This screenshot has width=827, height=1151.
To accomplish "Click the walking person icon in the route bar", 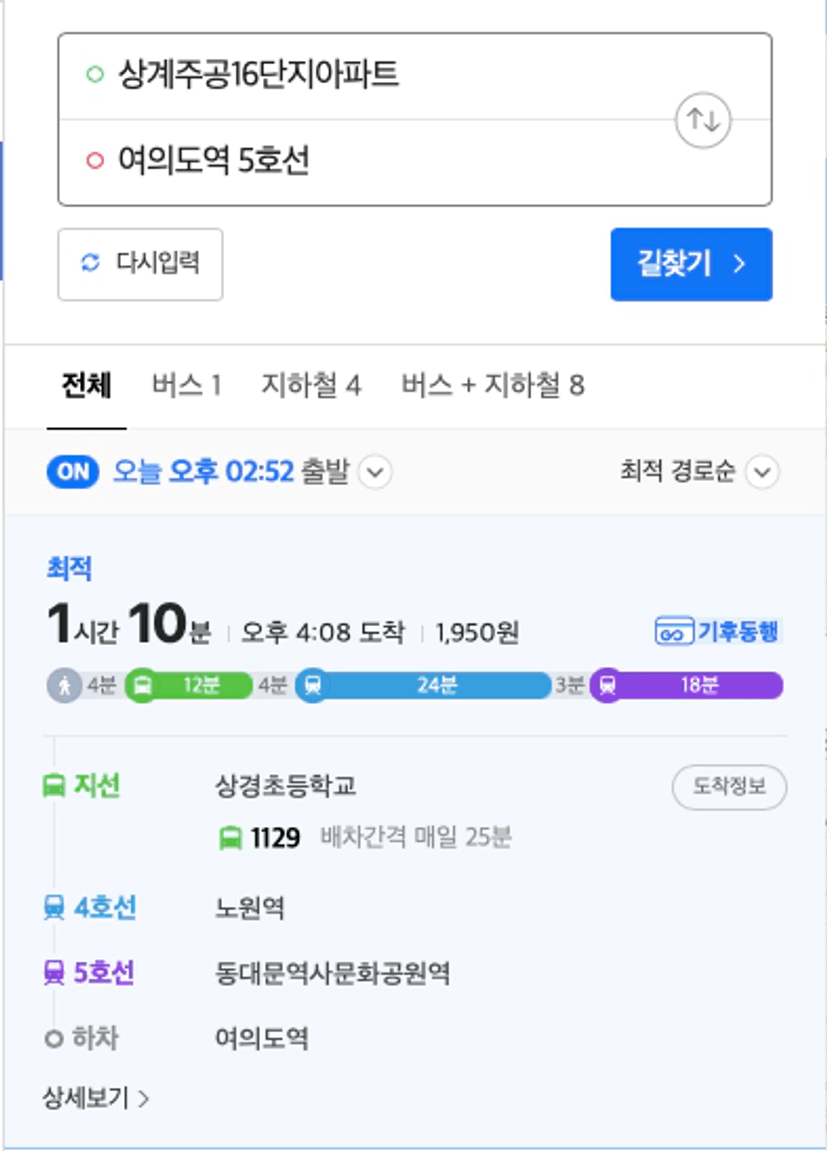I will (65, 686).
